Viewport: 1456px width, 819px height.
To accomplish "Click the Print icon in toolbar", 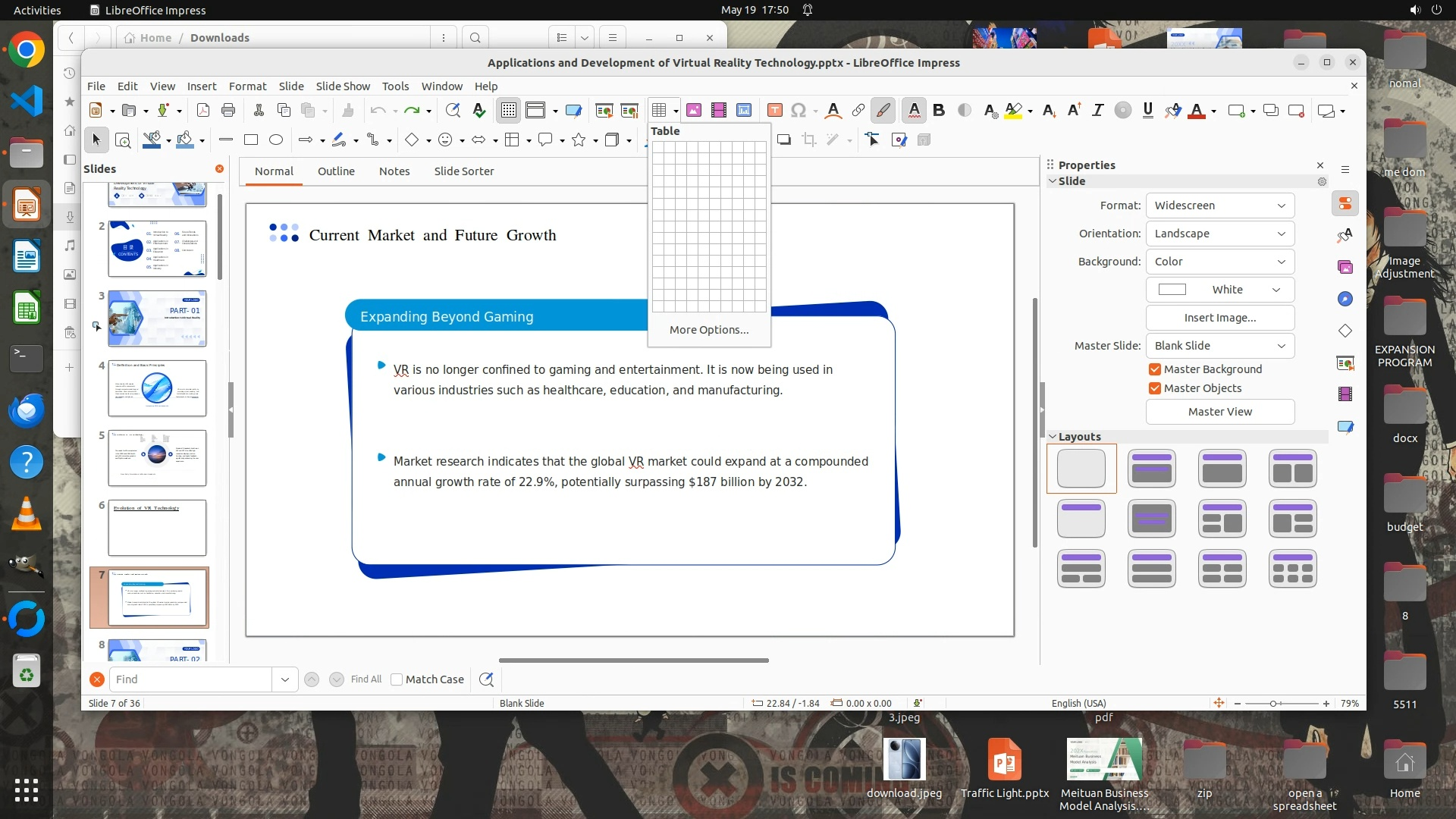I will [x=228, y=111].
